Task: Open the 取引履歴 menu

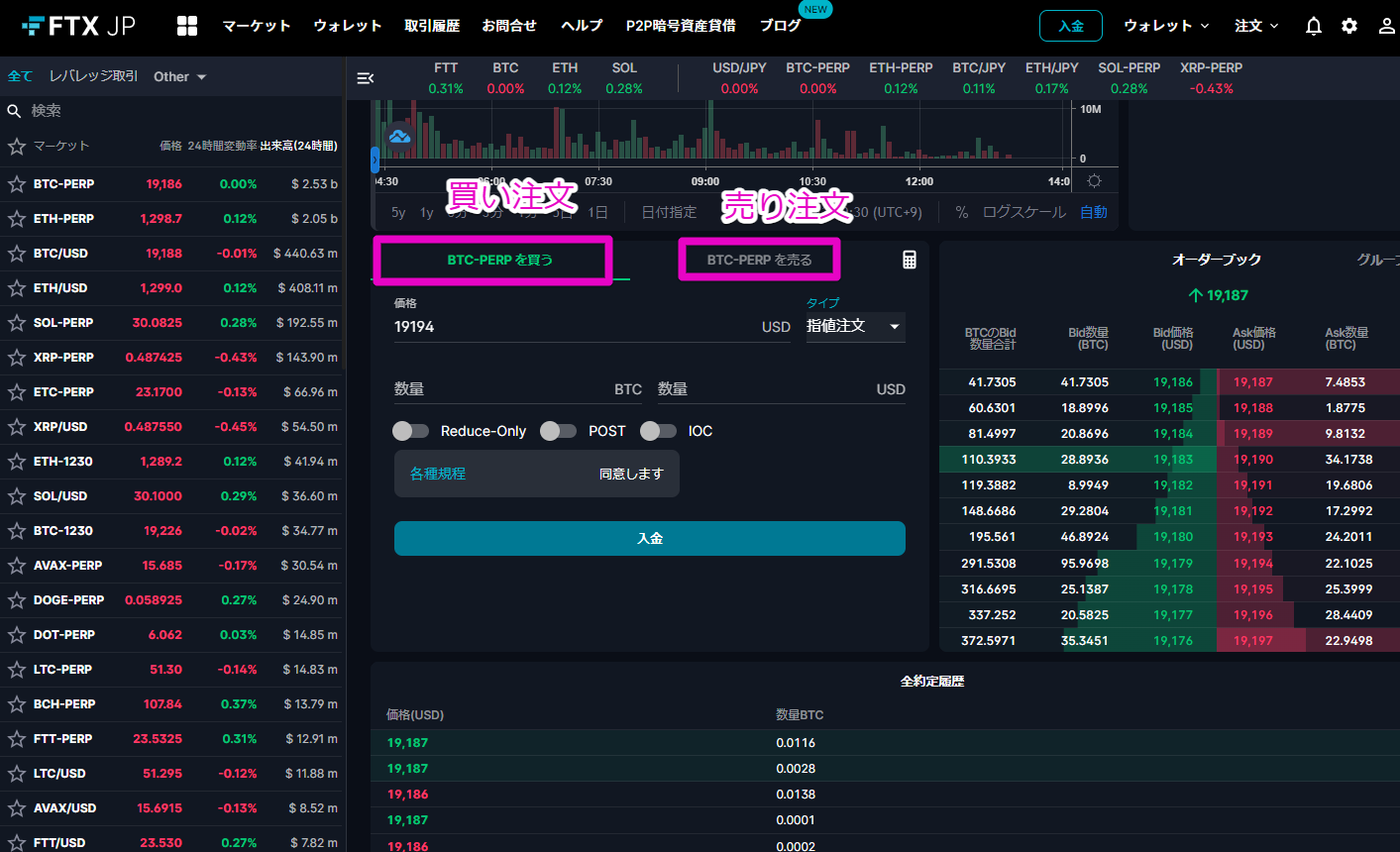Action: click(432, 26)
